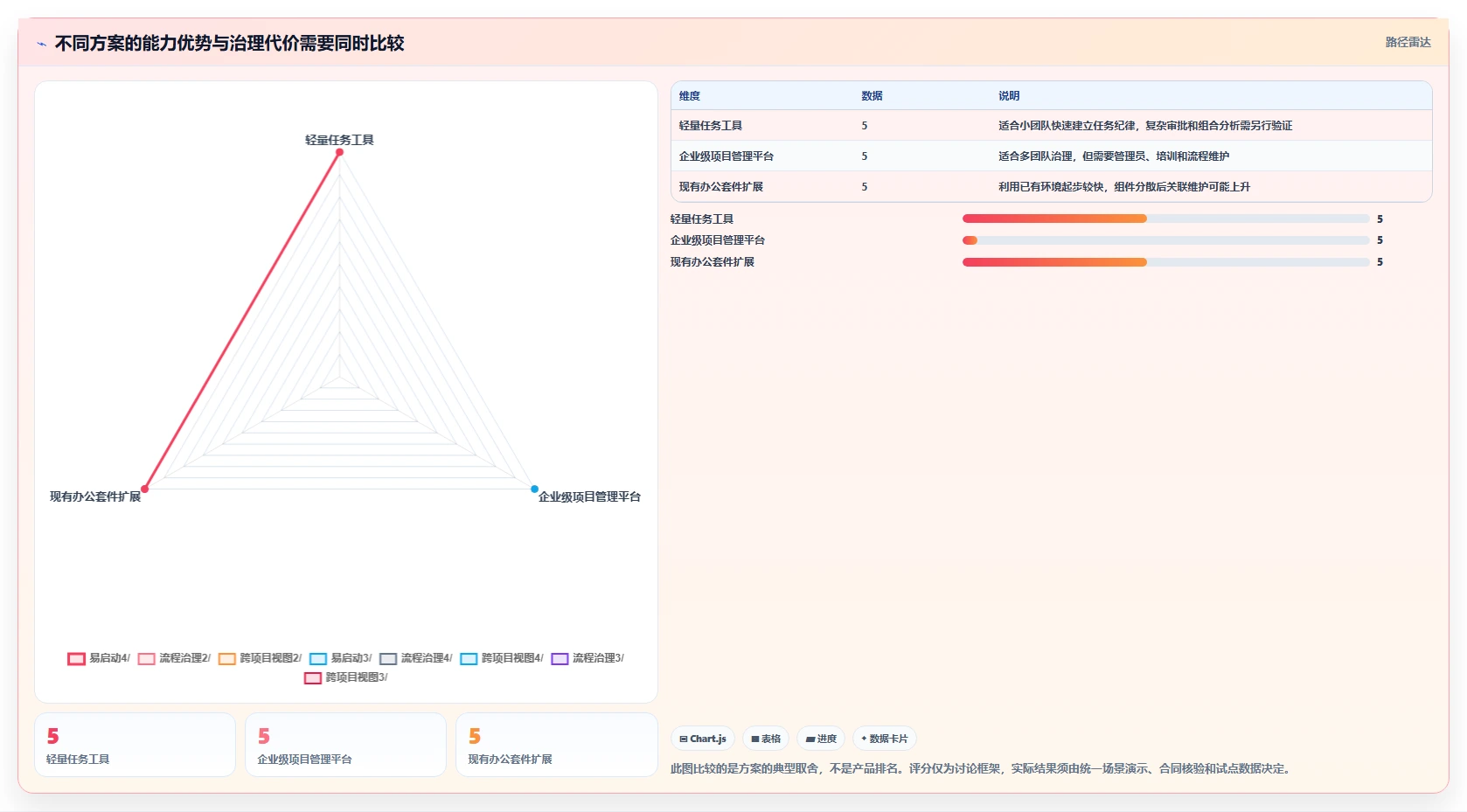Toggle the 流程治理2/ legend series

point(174,658)
